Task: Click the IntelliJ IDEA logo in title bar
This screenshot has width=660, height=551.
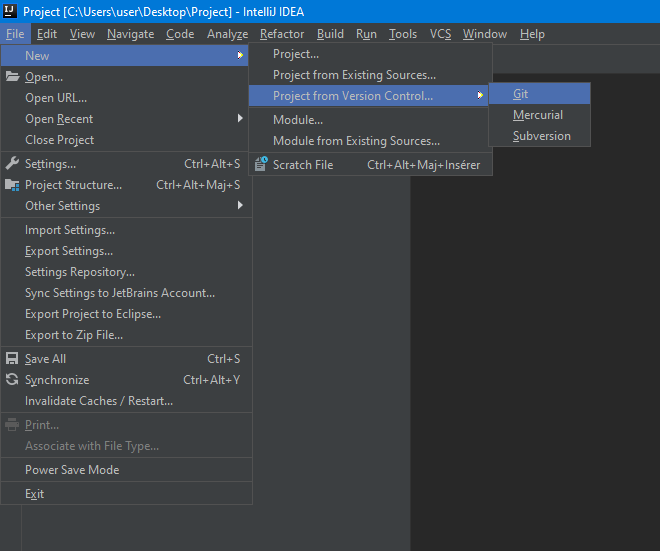Action: point(10,11)
